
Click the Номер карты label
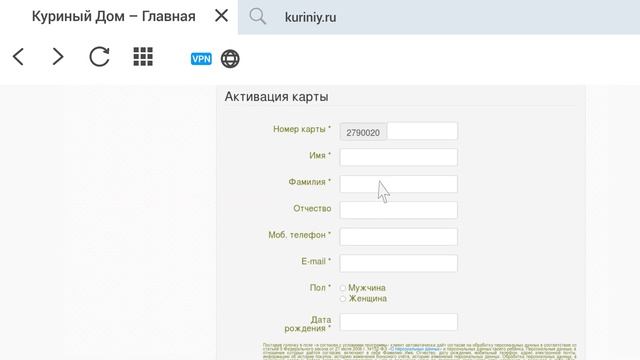tap(302, 129)
